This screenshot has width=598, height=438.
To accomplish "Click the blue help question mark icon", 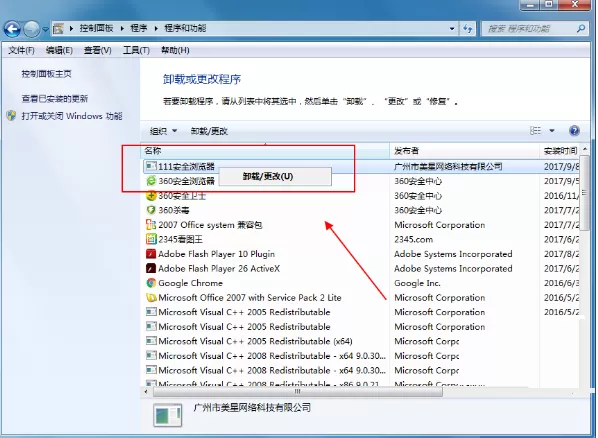I will tap(574, 131).
